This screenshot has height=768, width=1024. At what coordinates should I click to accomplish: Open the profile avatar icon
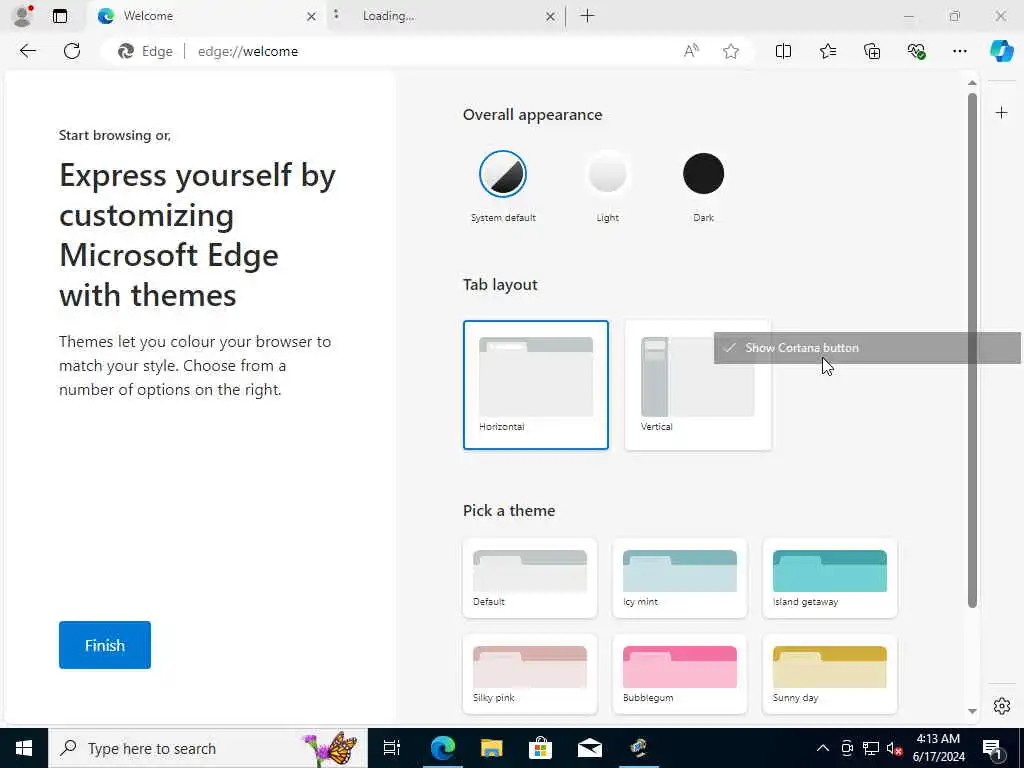coord(23,16)
